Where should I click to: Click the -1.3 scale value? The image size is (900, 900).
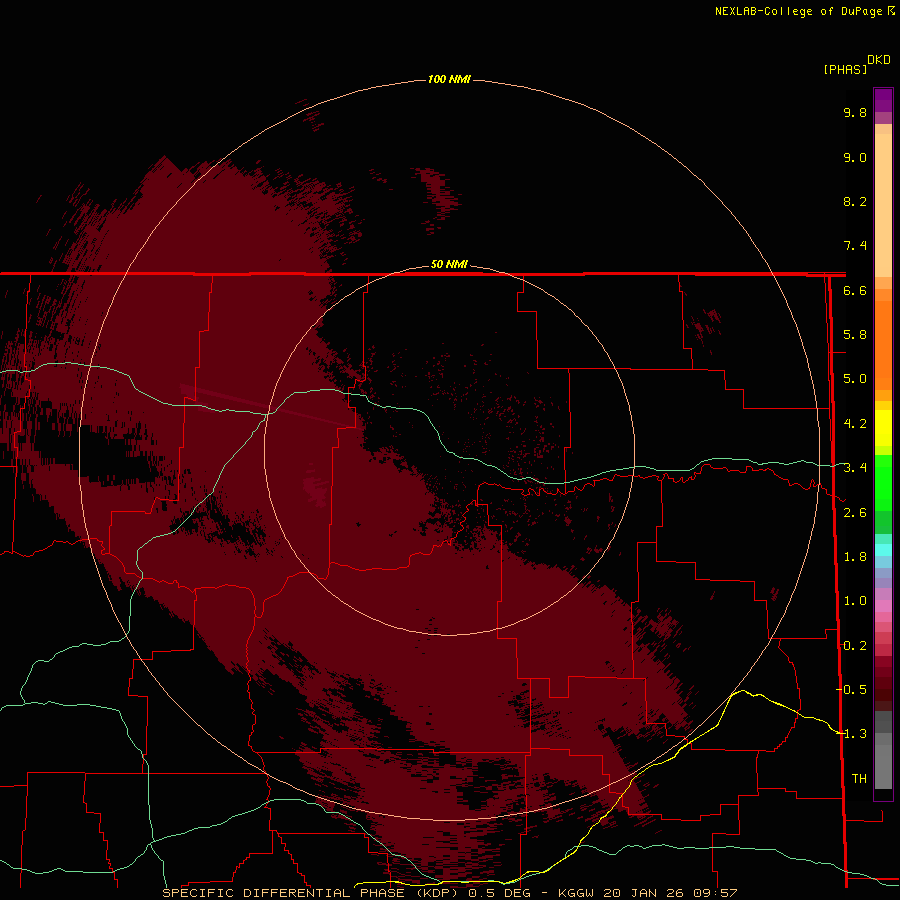coord(851,734)
